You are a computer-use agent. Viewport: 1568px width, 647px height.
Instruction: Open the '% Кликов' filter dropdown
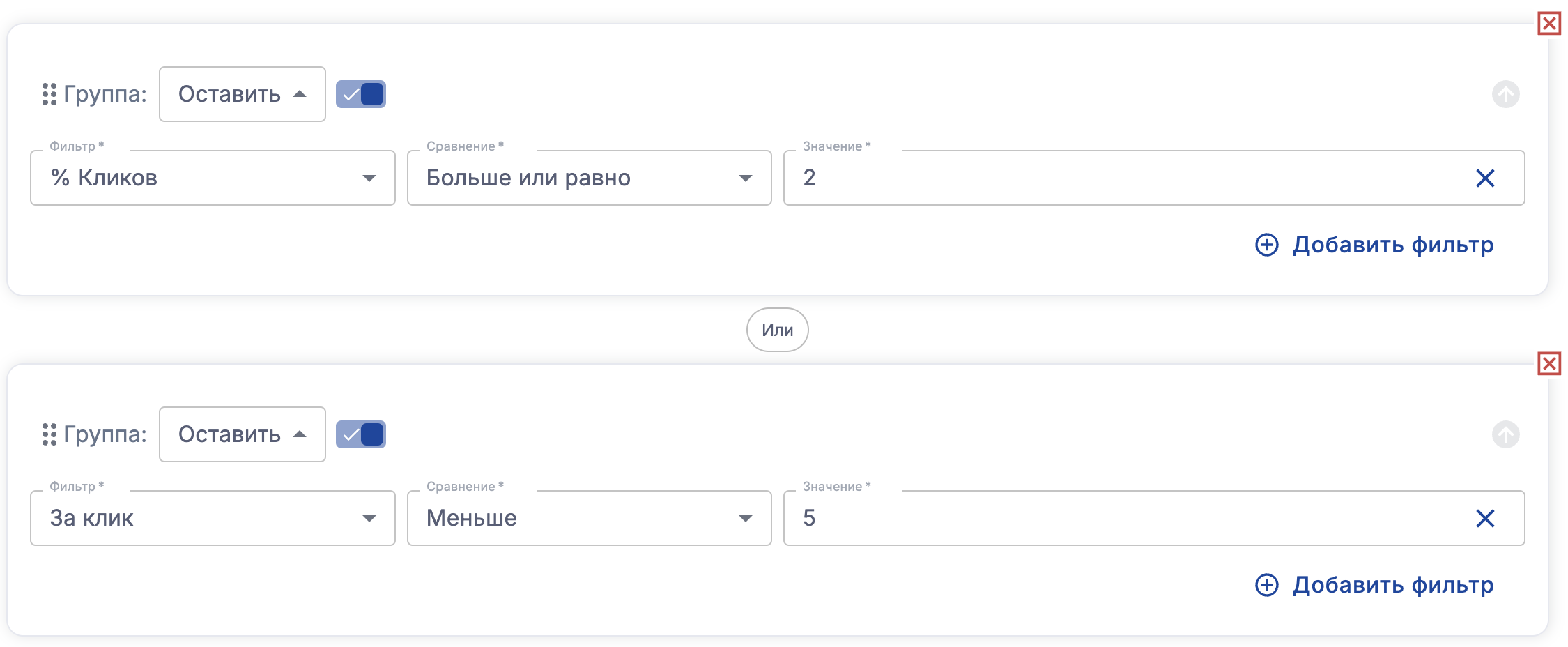click(x=213, y=178)
